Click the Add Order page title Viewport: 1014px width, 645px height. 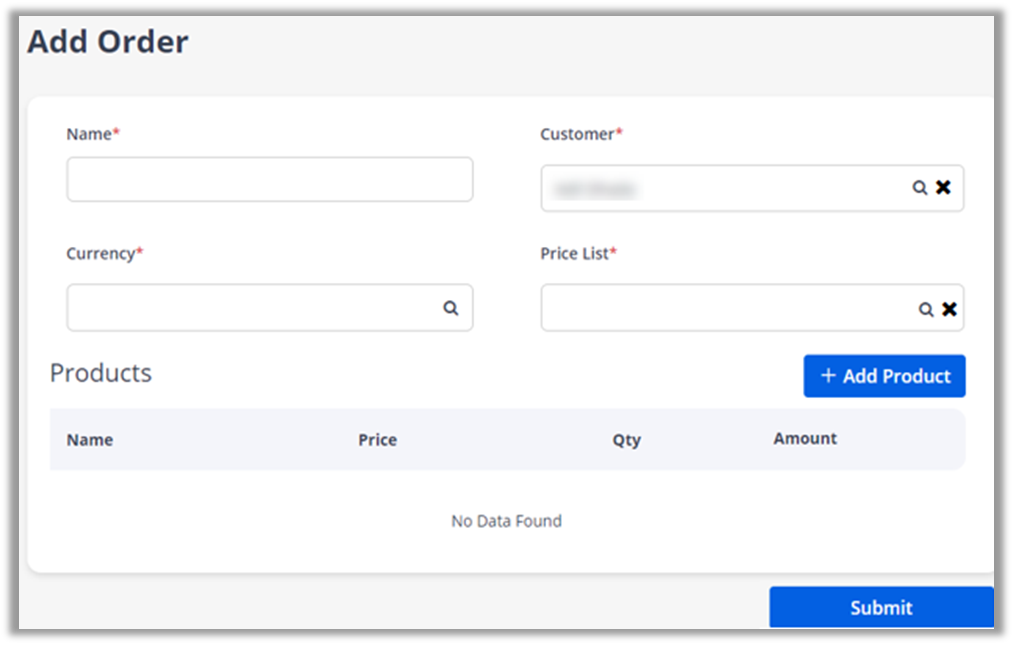108,42
